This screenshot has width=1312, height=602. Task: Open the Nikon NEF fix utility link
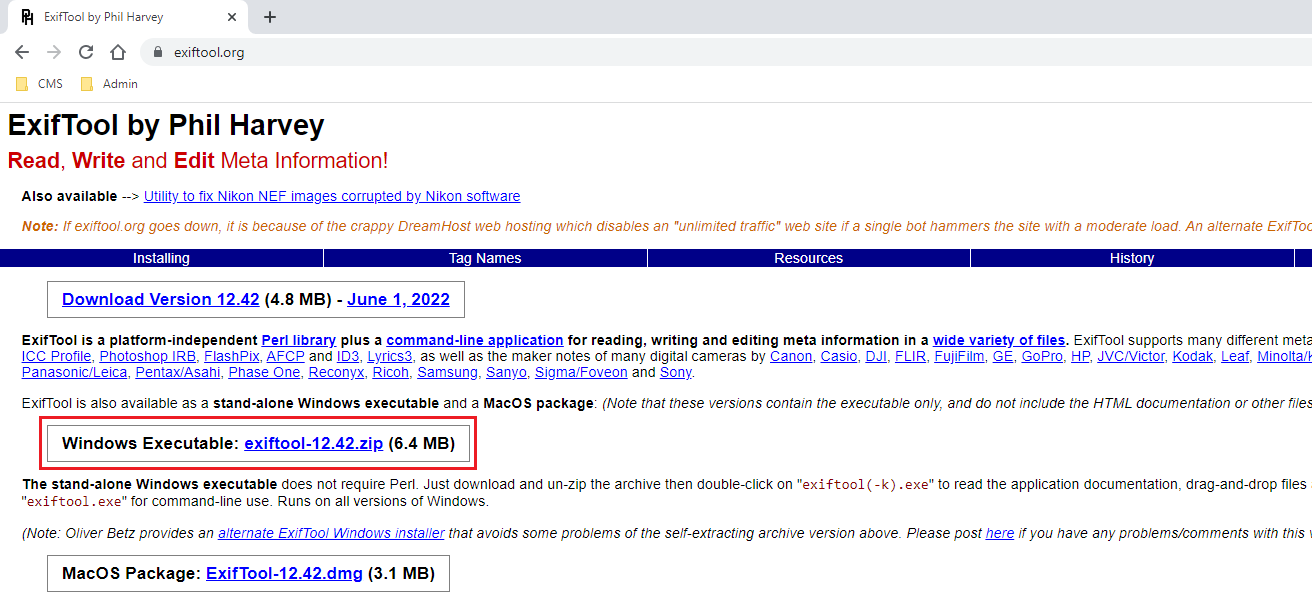[332, 196]
